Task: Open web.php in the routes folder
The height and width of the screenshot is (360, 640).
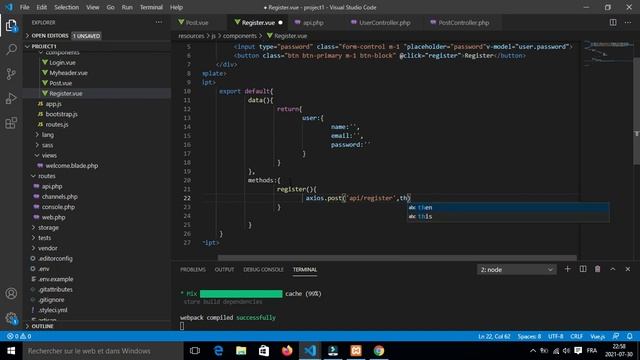Action: tap(53, 217)
